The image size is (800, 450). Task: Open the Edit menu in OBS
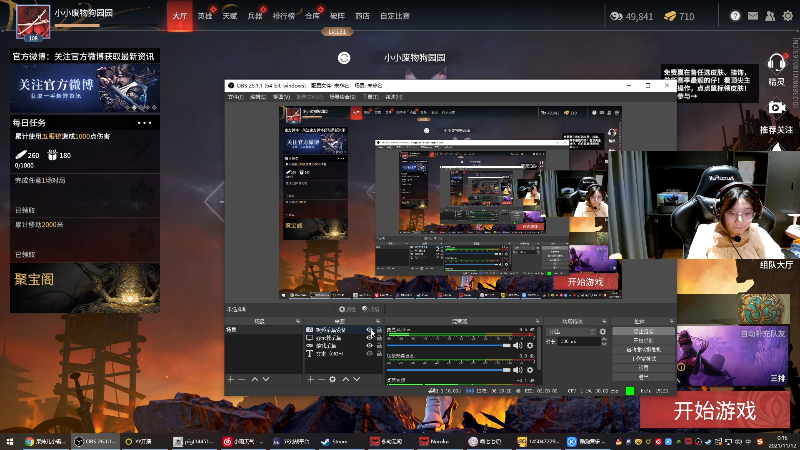click(258, 97)
